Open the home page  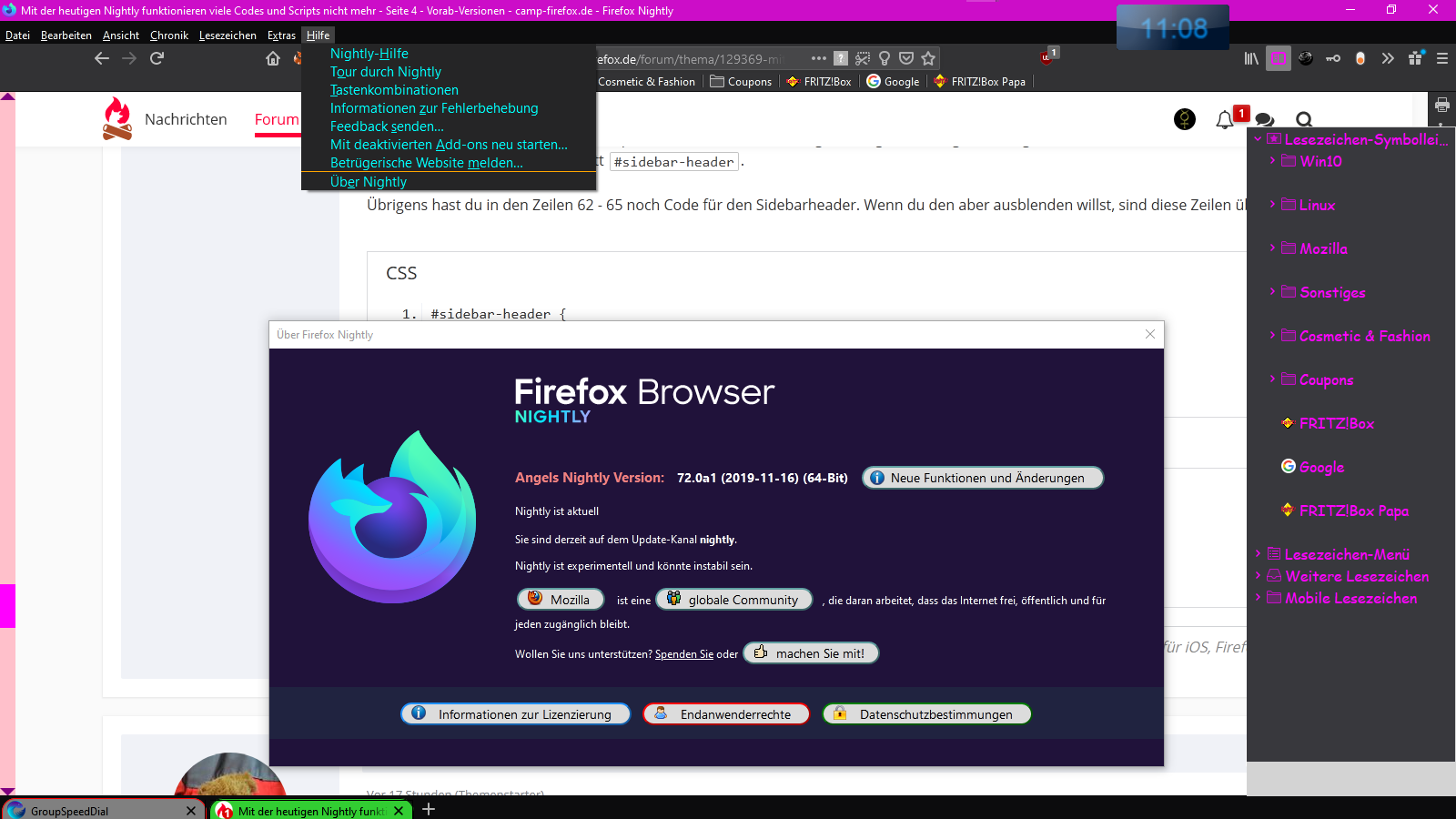click(x=273, y=58)
